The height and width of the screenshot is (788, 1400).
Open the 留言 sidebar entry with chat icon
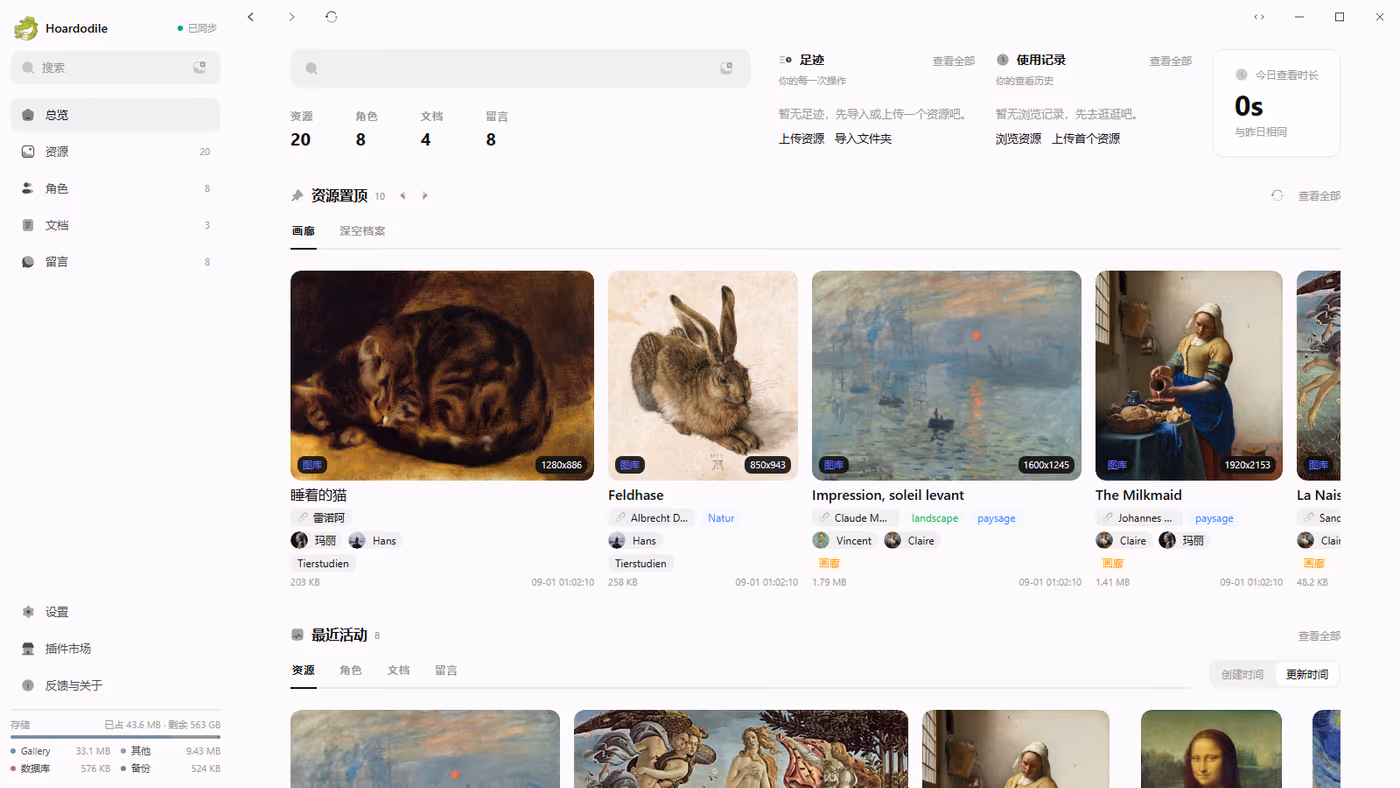point(116,262)
